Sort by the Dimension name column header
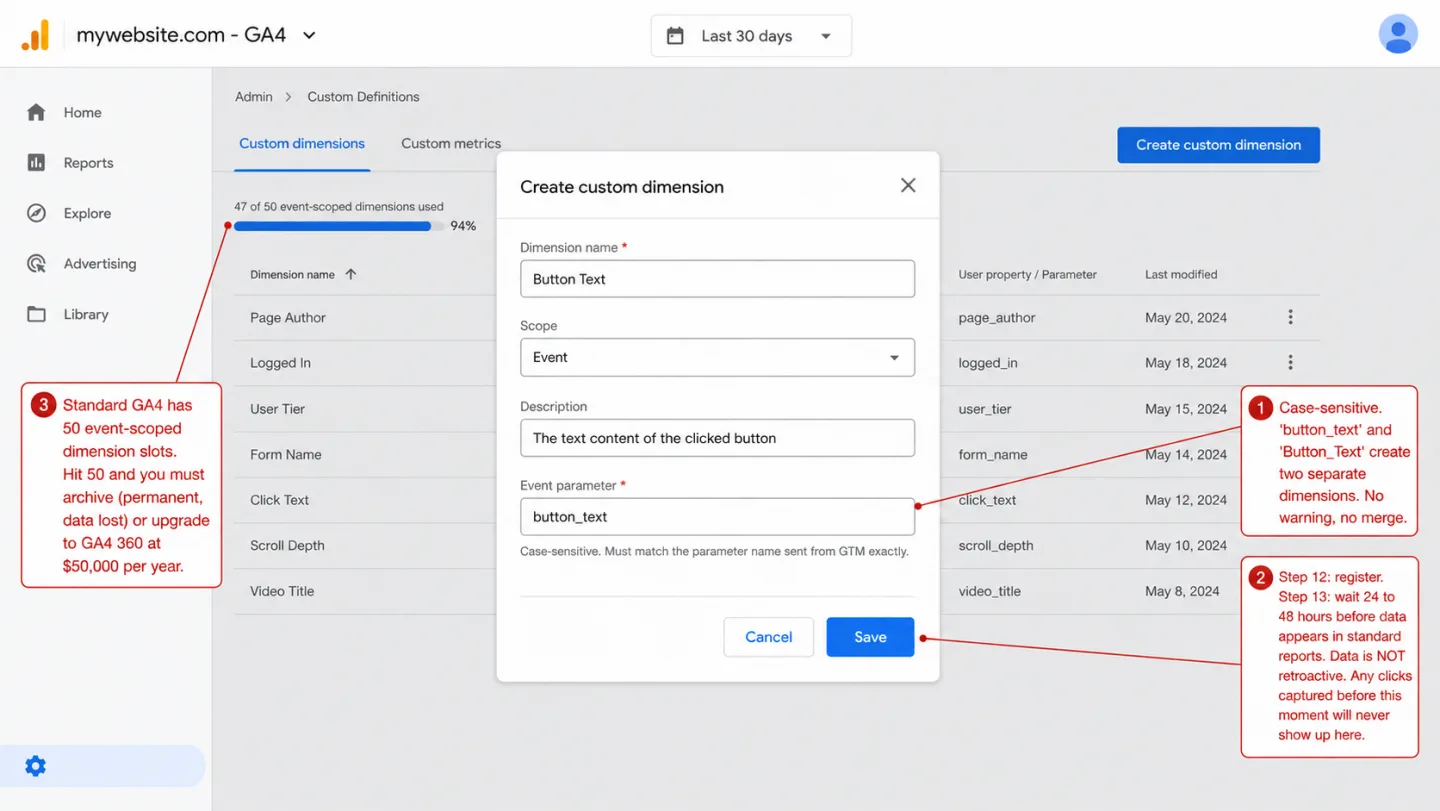The width and height of the screenshot is (1440, 811). point(292,274)
